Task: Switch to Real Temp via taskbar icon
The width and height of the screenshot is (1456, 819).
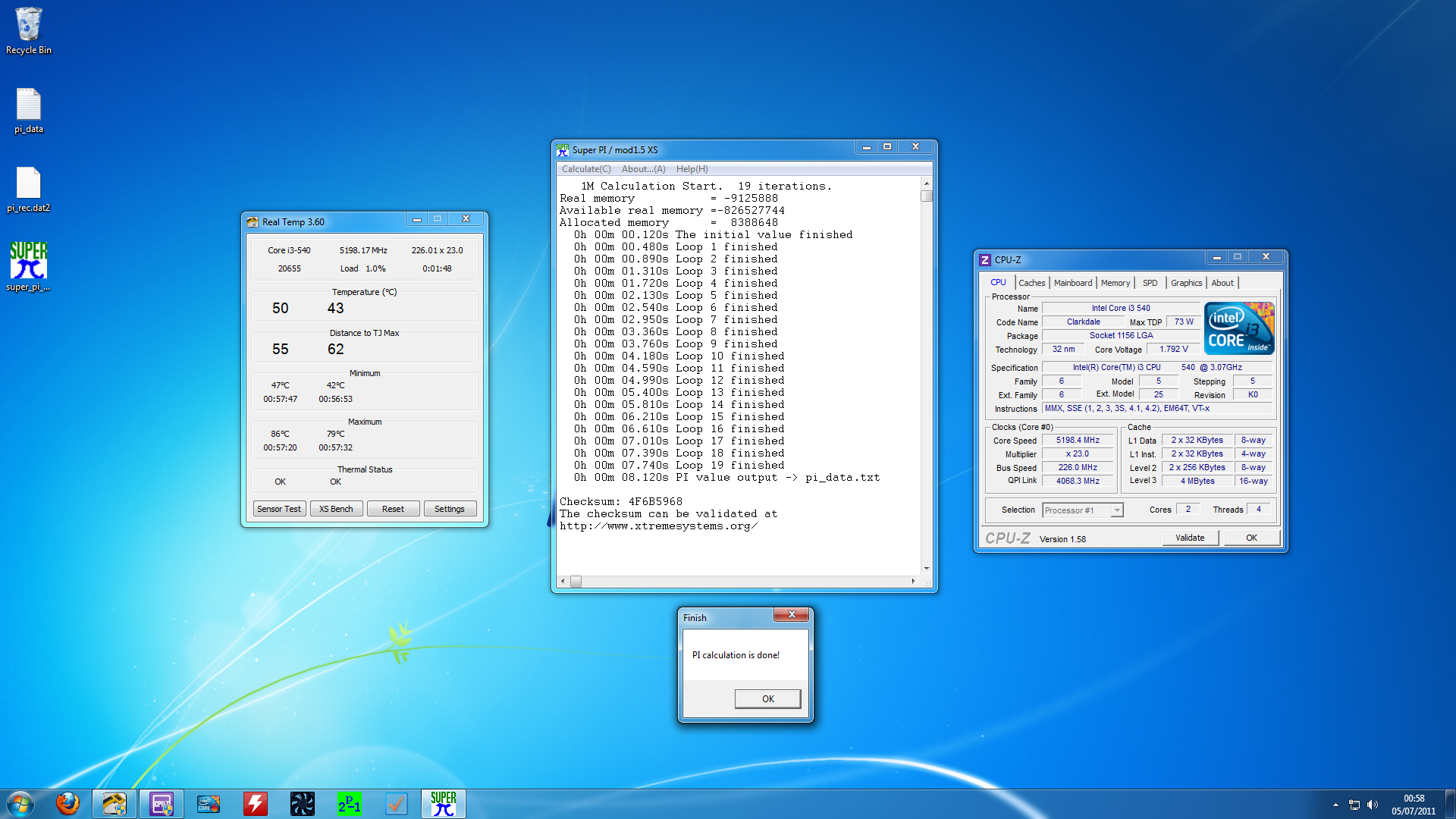Action: 115,804
